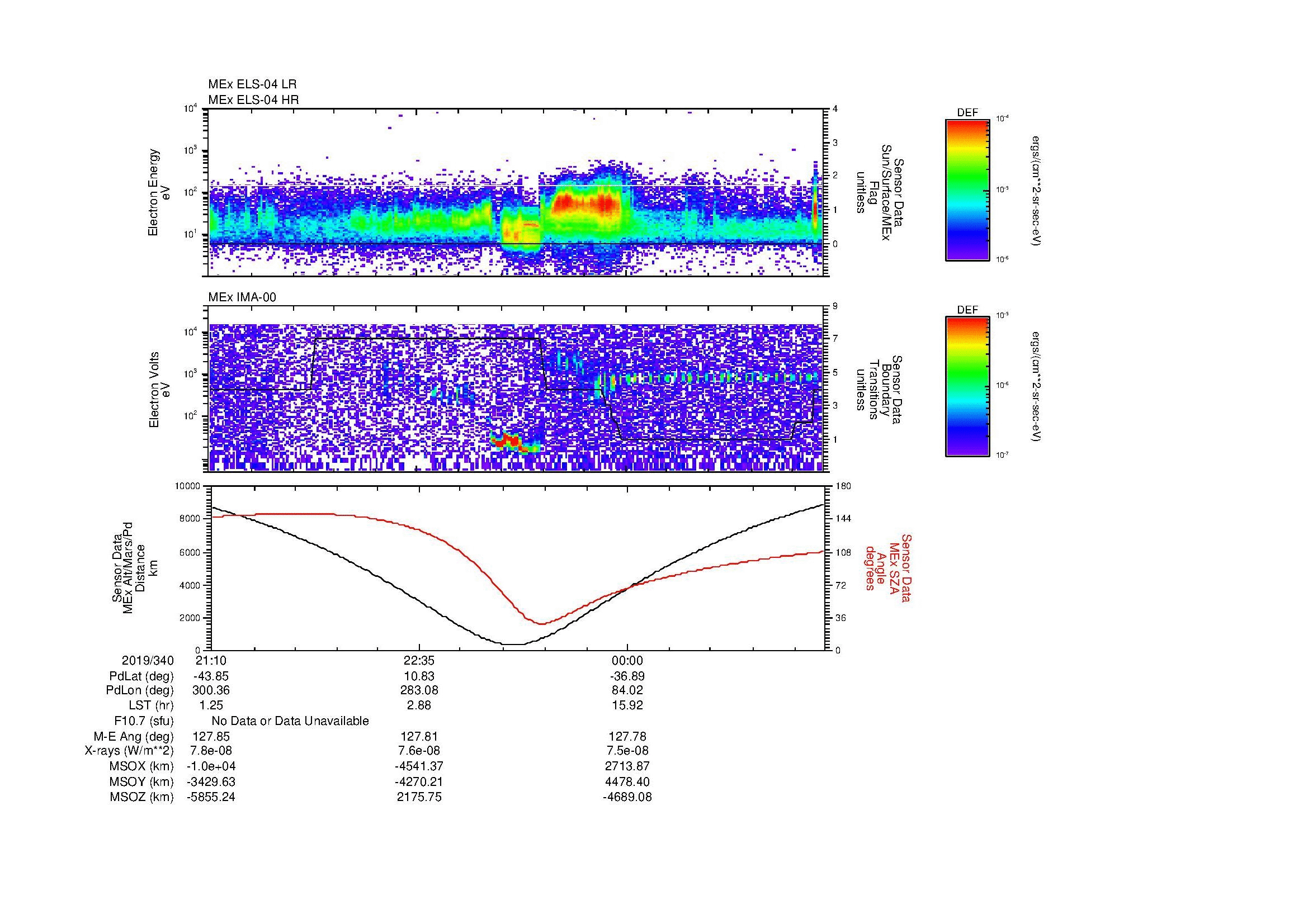
Task: Click 'No Data or Data Unavailable' text
Action: coord(290,721)
